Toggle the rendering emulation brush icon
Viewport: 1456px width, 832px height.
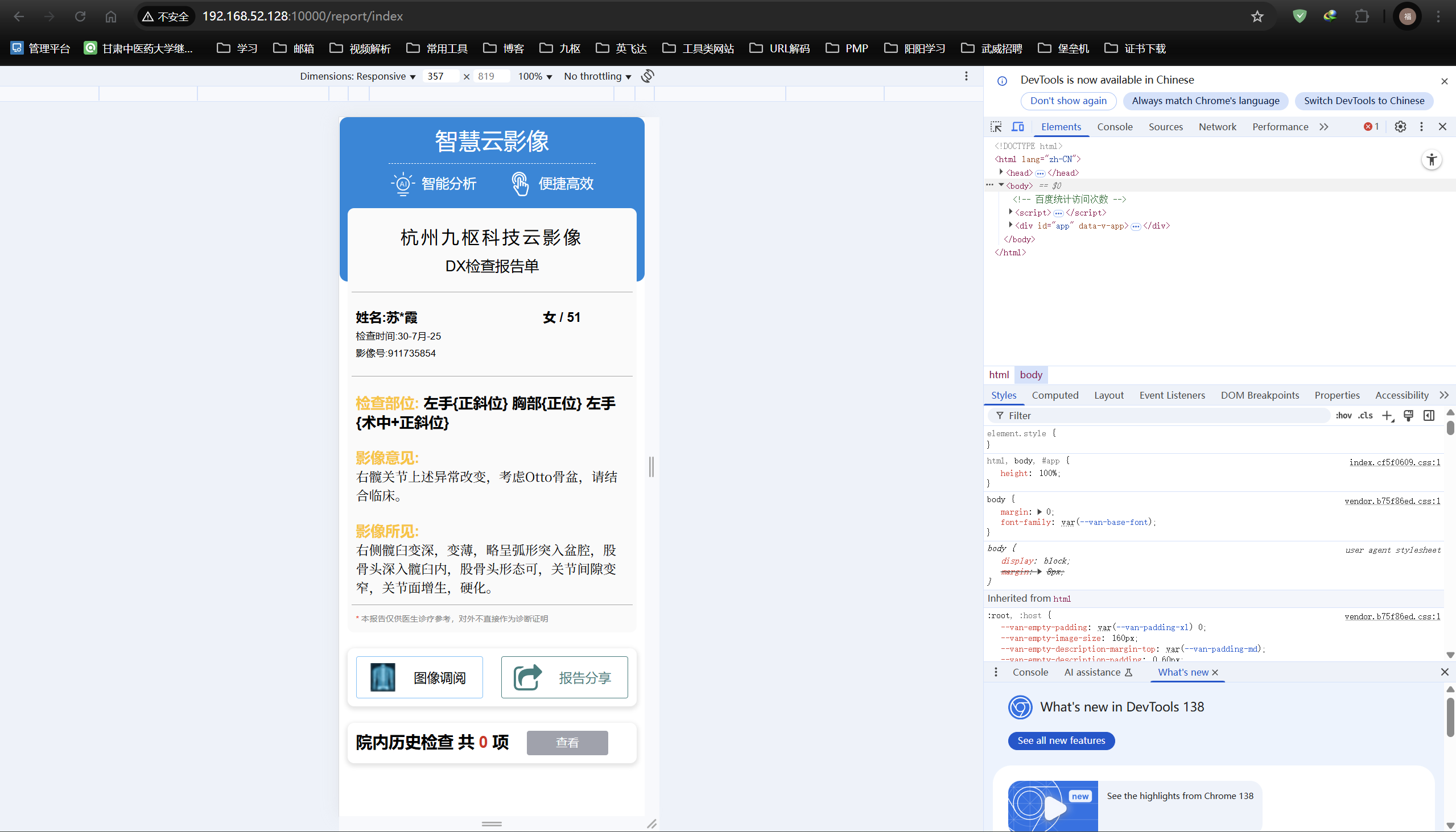1409,415
